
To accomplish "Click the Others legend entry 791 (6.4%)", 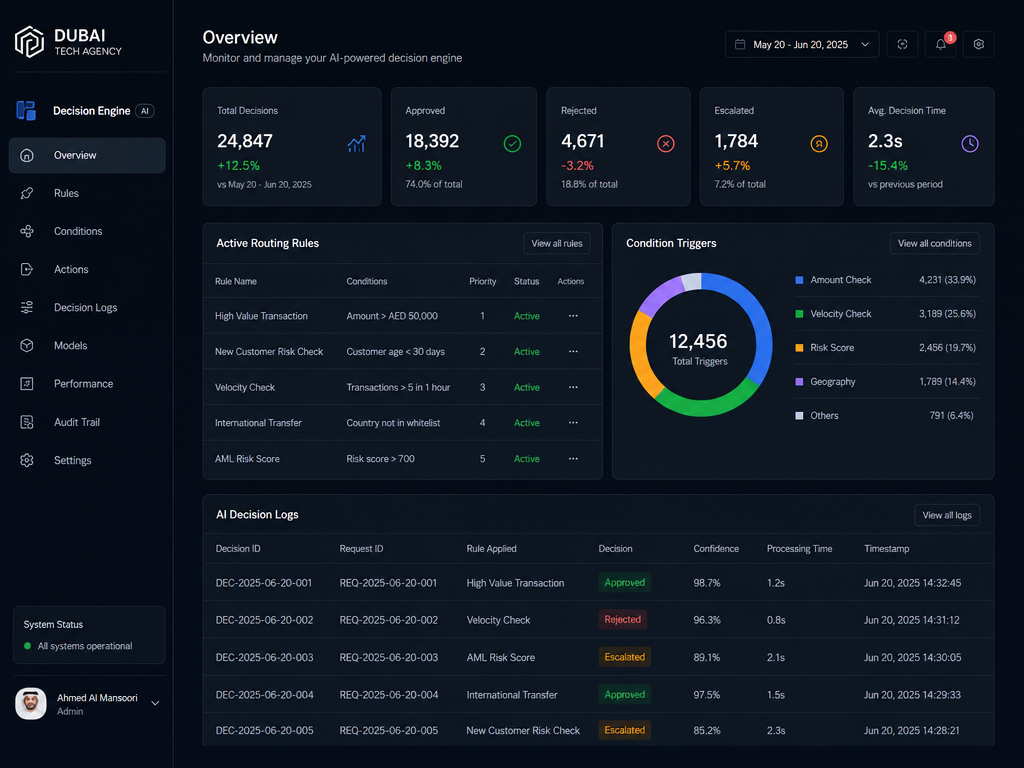I will click(888, 416).
